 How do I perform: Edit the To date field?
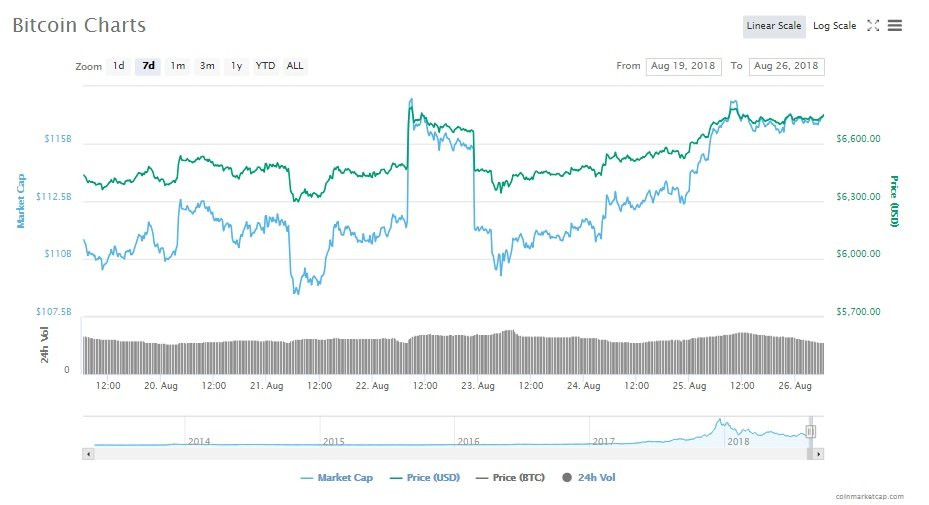pyautogui.click(x=786, y=66)
